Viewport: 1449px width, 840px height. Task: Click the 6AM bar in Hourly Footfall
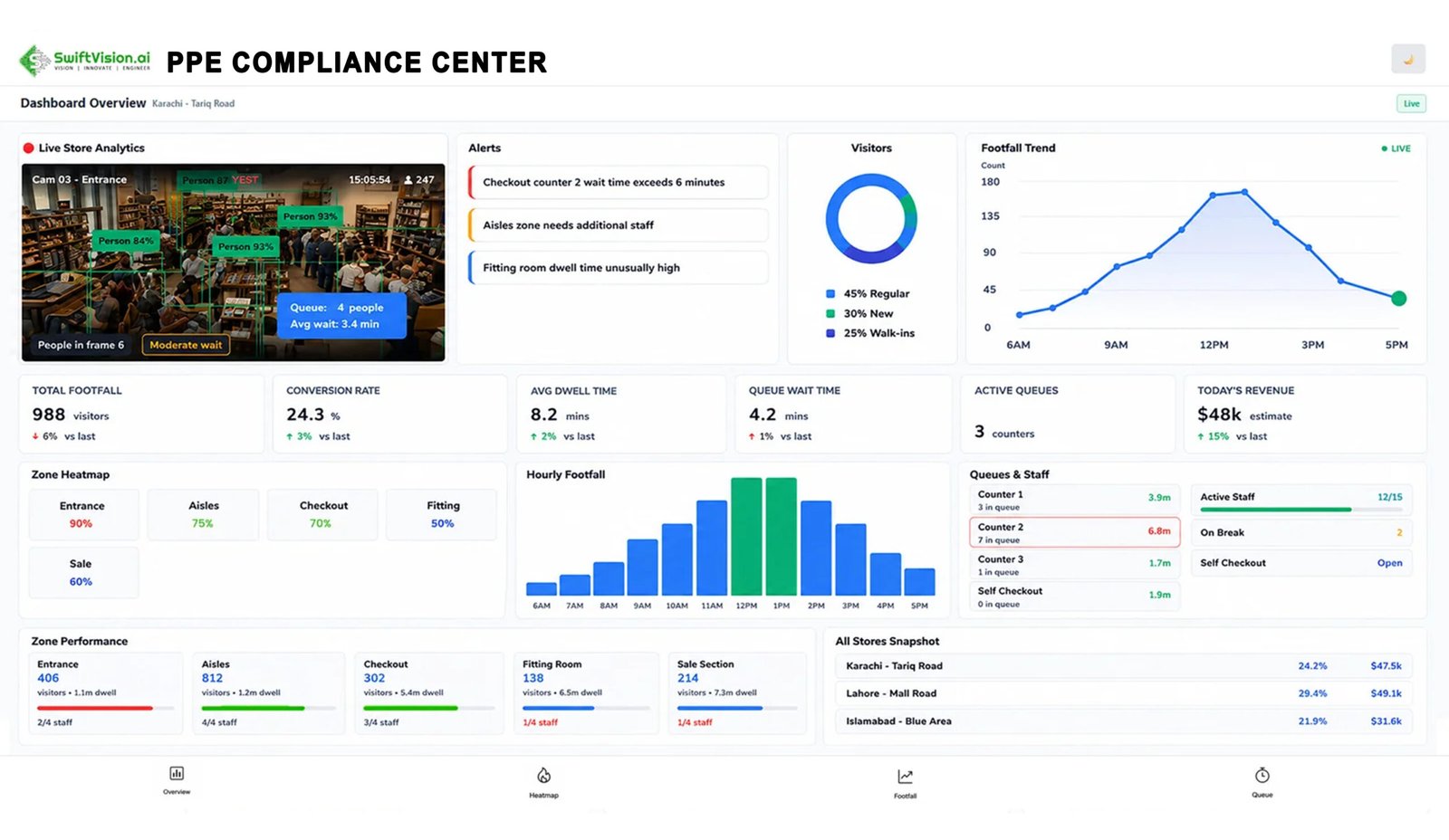tap(542, 588)
